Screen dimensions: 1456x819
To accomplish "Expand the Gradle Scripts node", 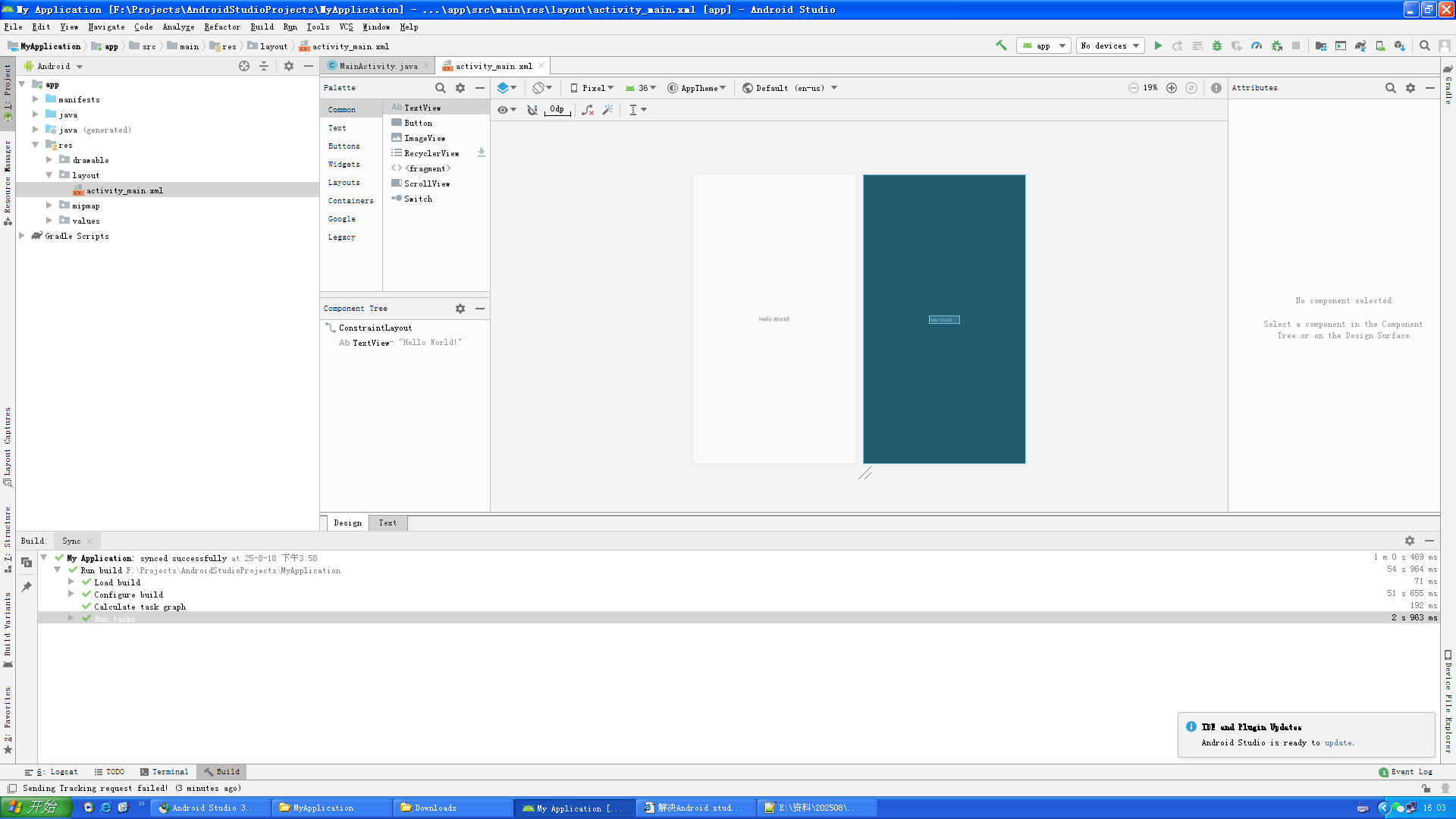I will pyautogui.click(x=22, y=236).
